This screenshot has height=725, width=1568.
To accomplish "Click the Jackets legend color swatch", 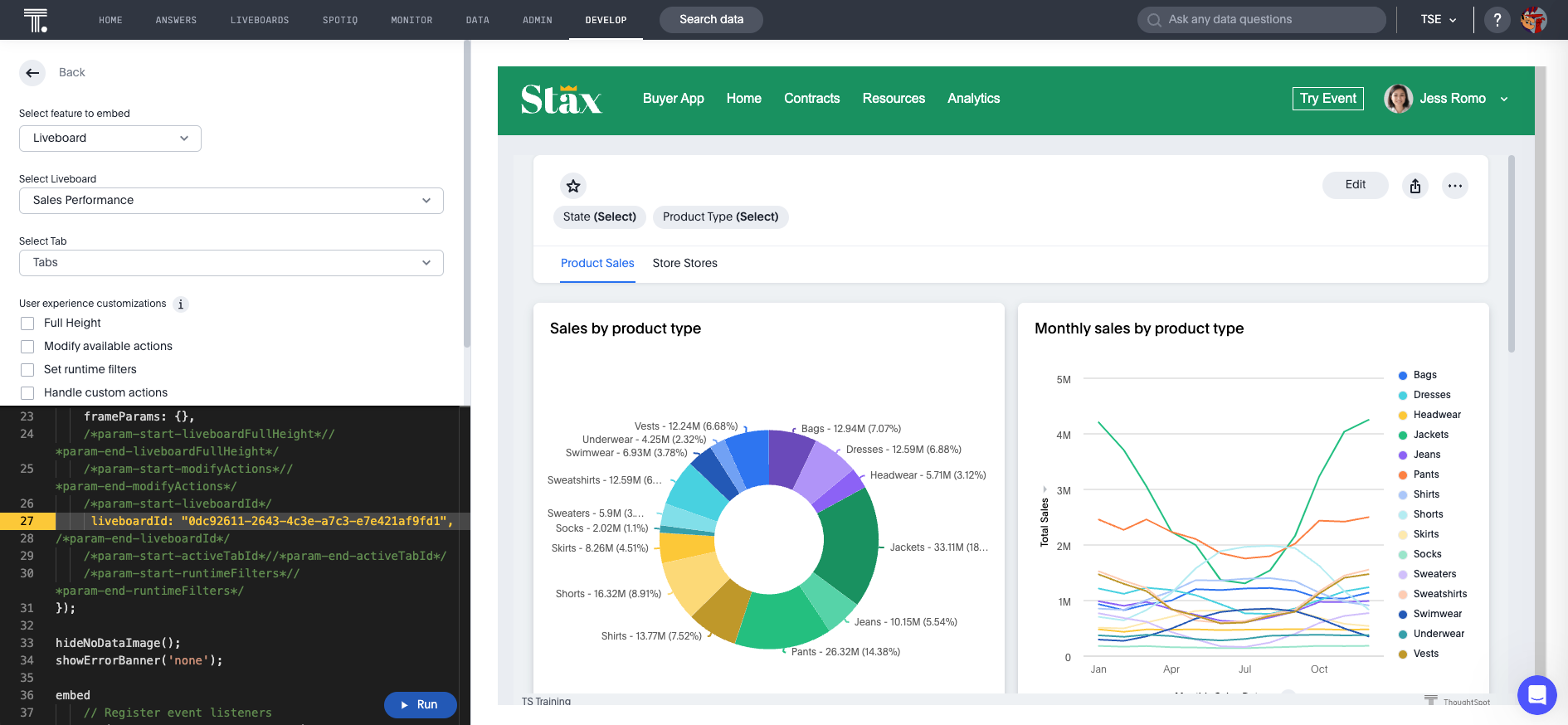I will pyautogui.click(x=1403, y=435).
